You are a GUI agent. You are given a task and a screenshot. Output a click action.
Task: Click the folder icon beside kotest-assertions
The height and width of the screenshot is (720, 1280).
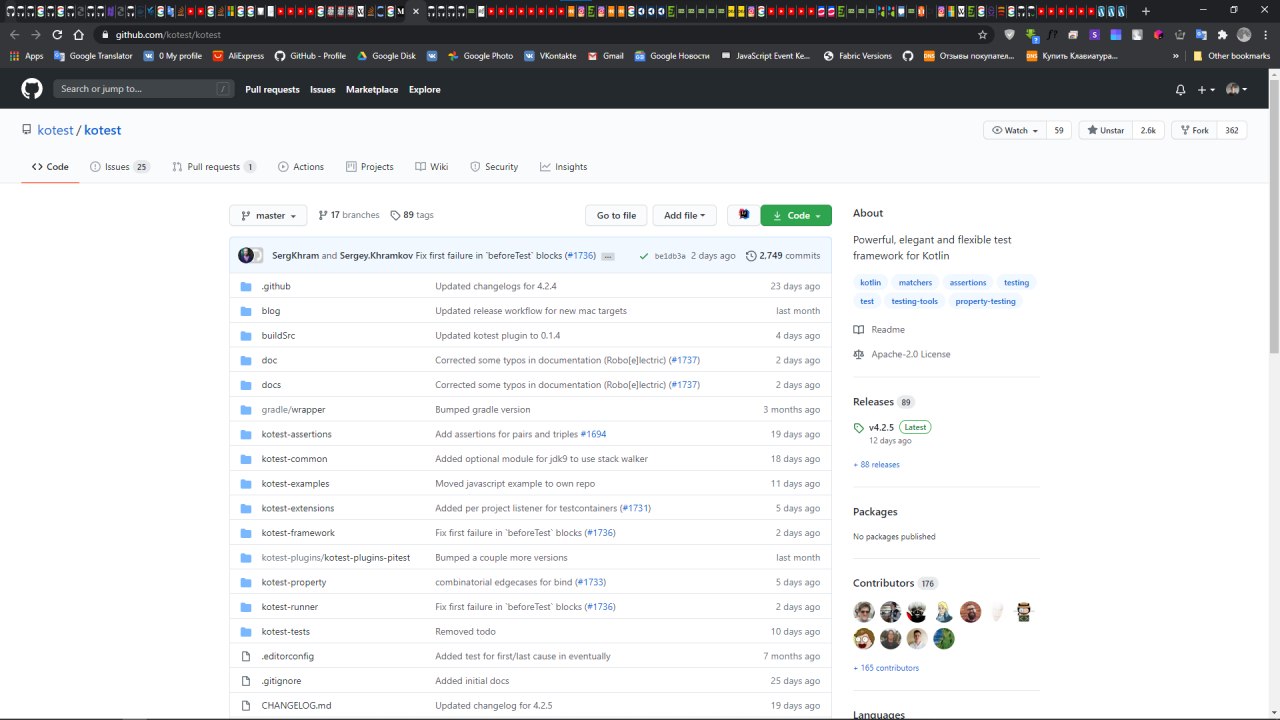(246, 434)
